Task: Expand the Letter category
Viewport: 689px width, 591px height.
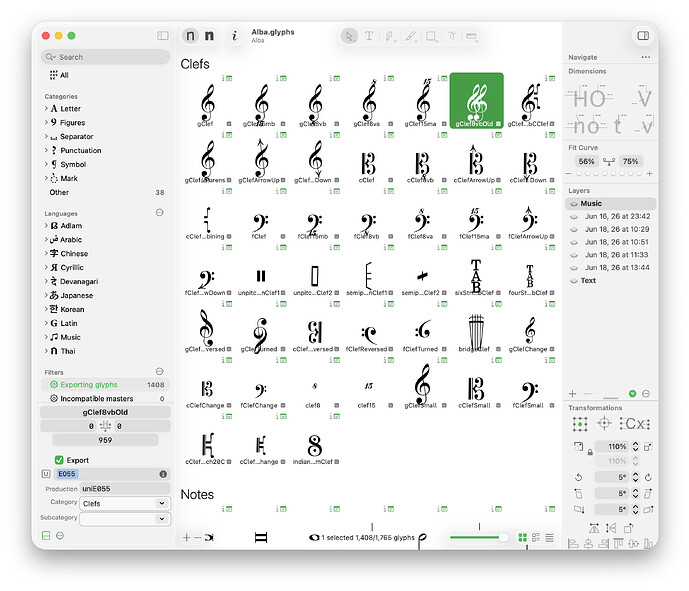Action: tap(46, 108)
